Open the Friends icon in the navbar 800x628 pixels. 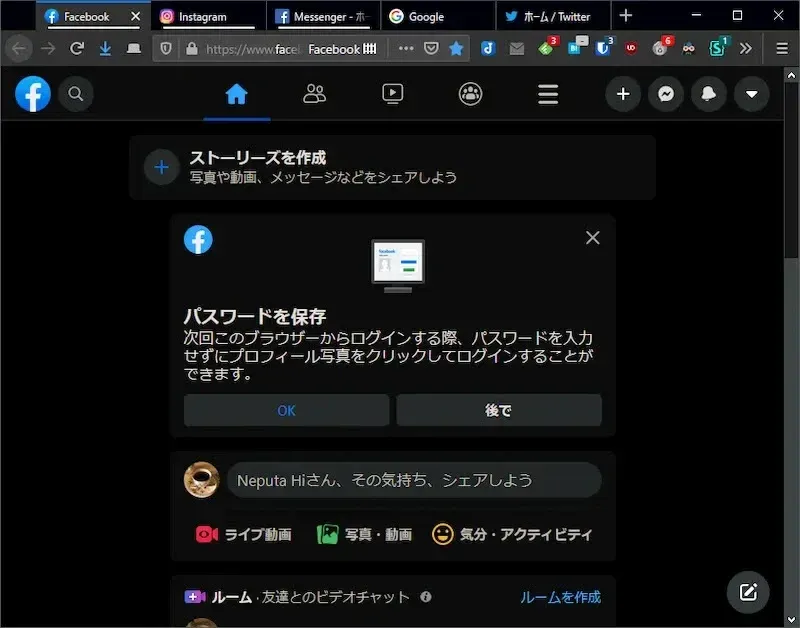314,94
